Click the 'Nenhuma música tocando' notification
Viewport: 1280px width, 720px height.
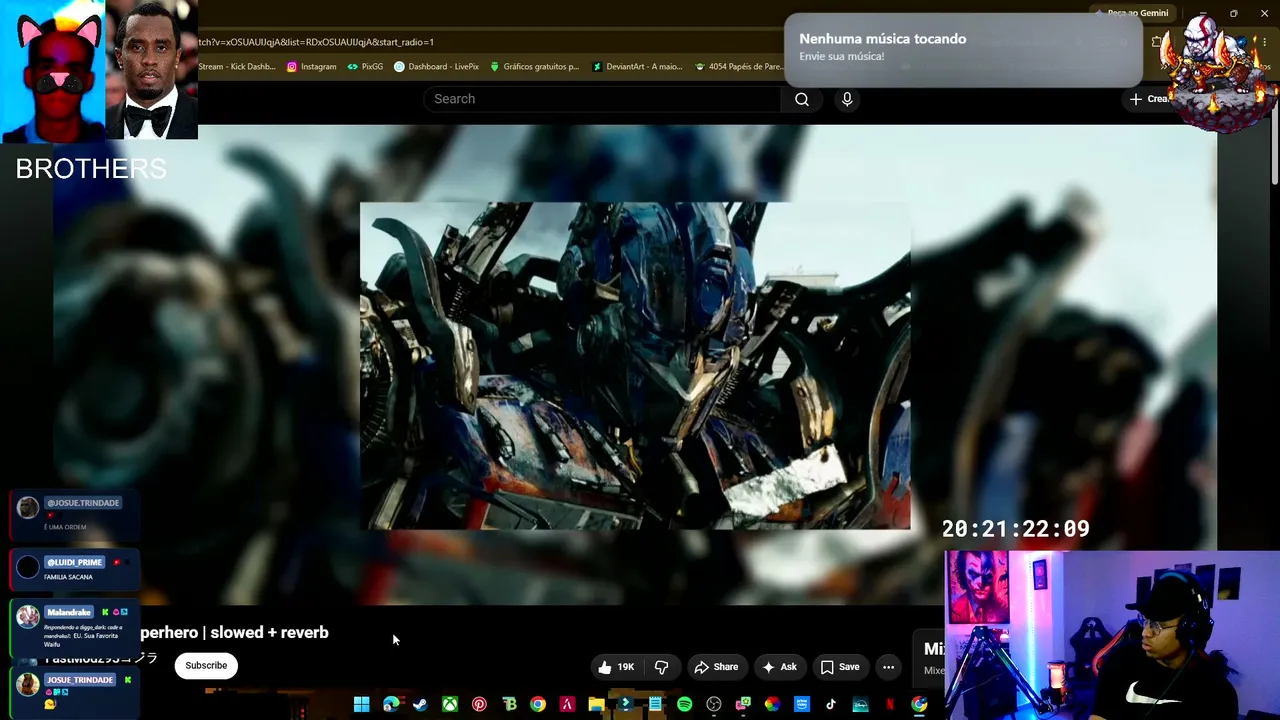[964, 48]
